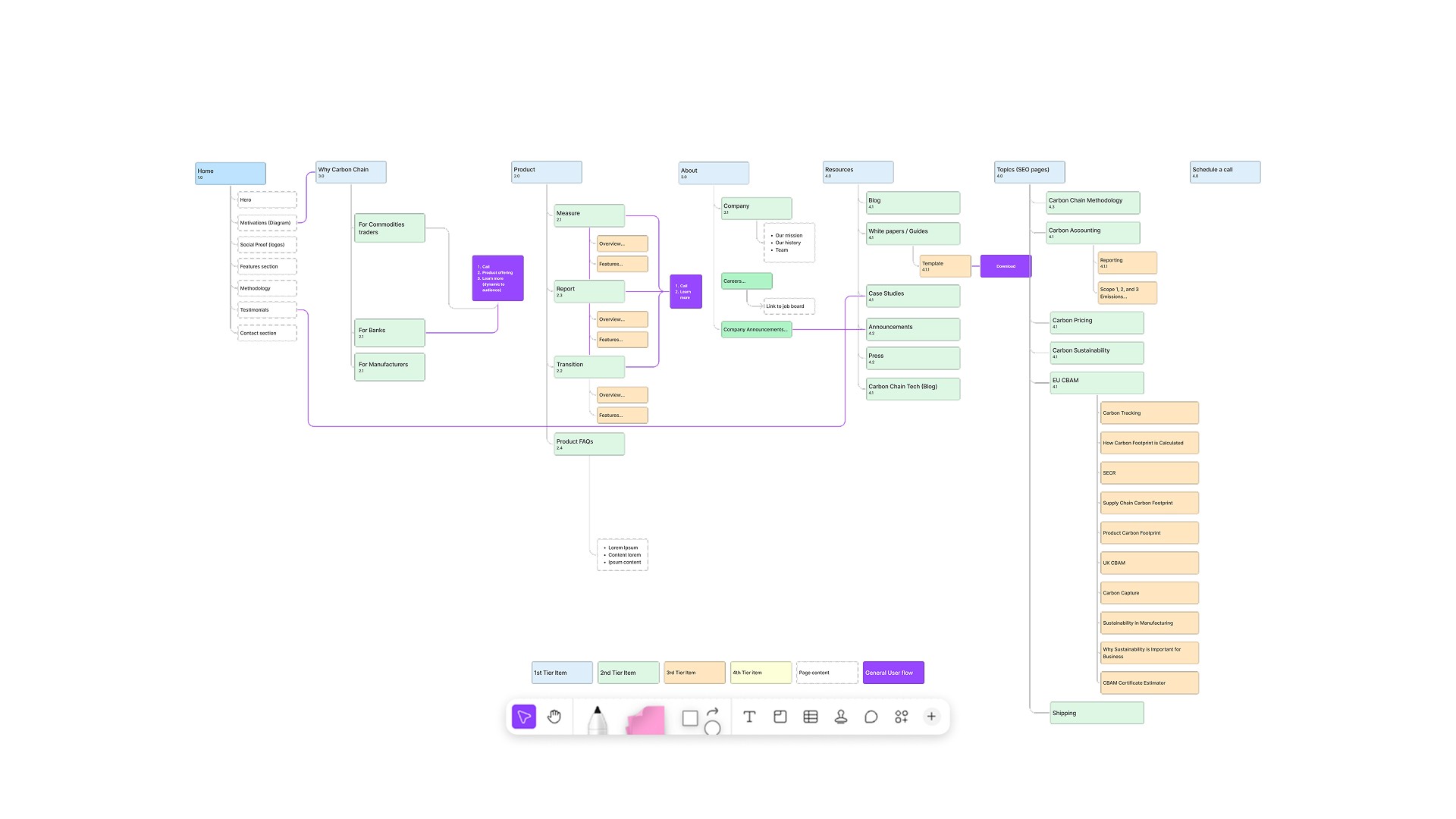Select the Schedule a call node
The width and height of the screenshot is (1456, 819).
tap(1225, 172)
